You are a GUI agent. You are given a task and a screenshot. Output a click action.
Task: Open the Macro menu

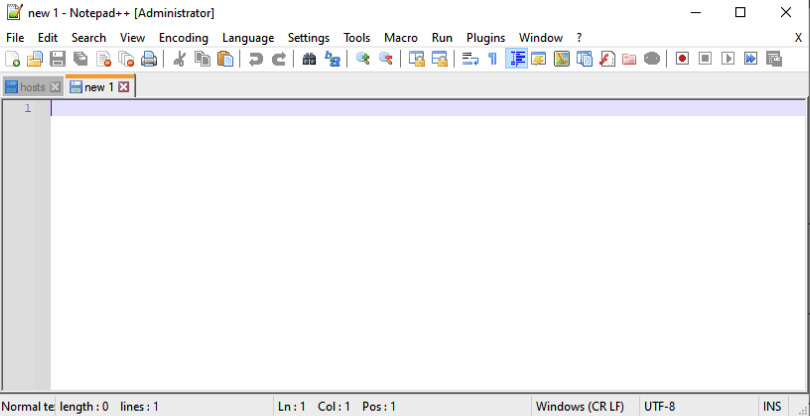click(400, 38)
